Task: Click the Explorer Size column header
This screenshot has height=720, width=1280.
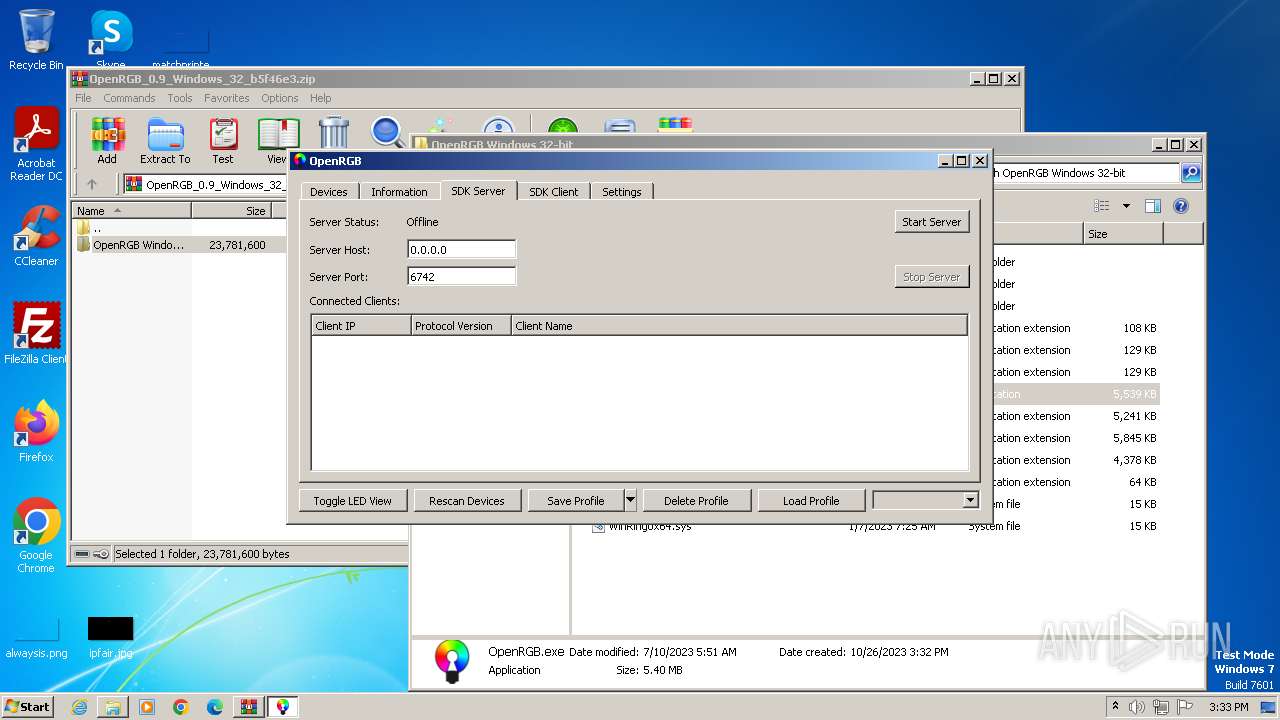Action: [1123, 233]
